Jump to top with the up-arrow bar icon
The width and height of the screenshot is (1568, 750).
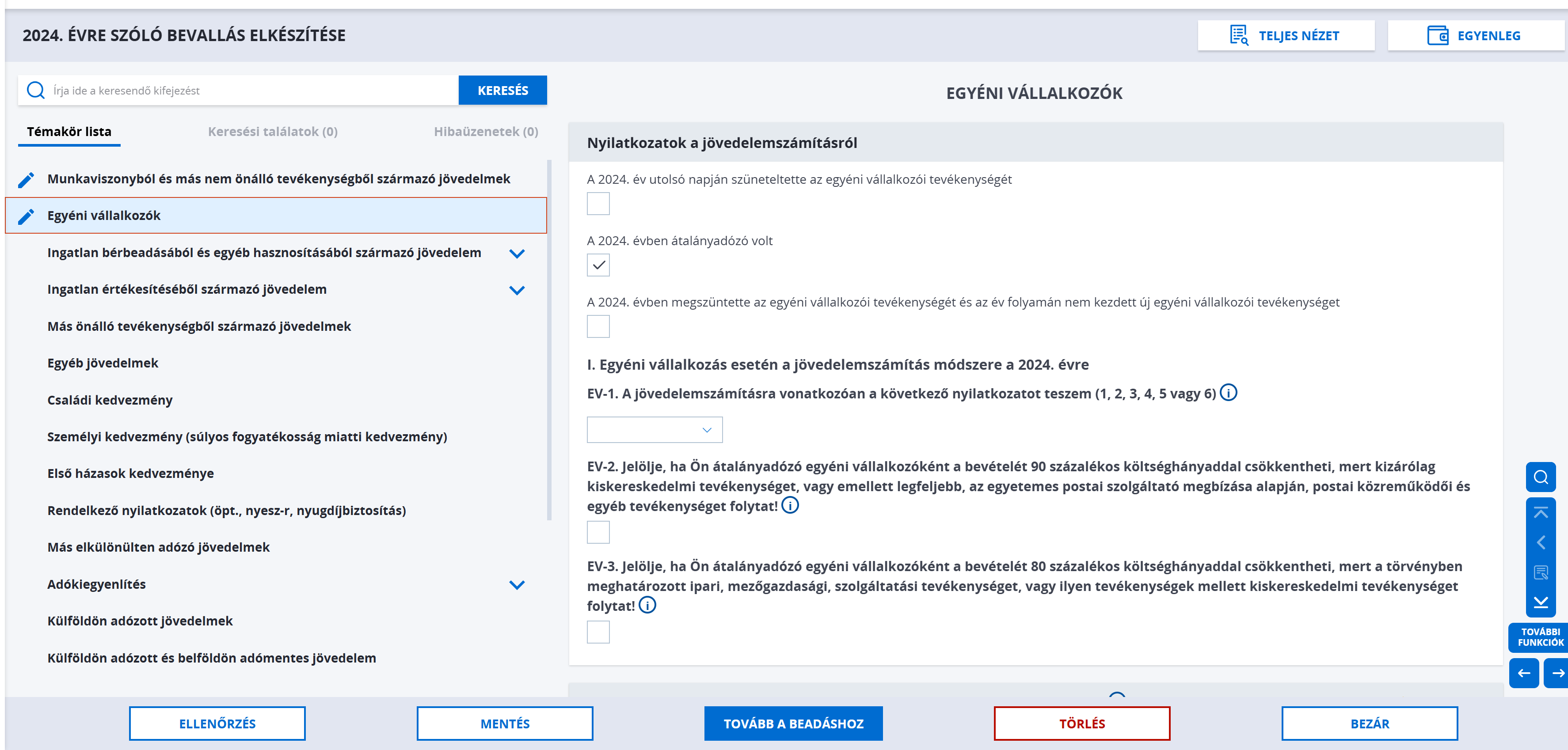[1541, 512]
